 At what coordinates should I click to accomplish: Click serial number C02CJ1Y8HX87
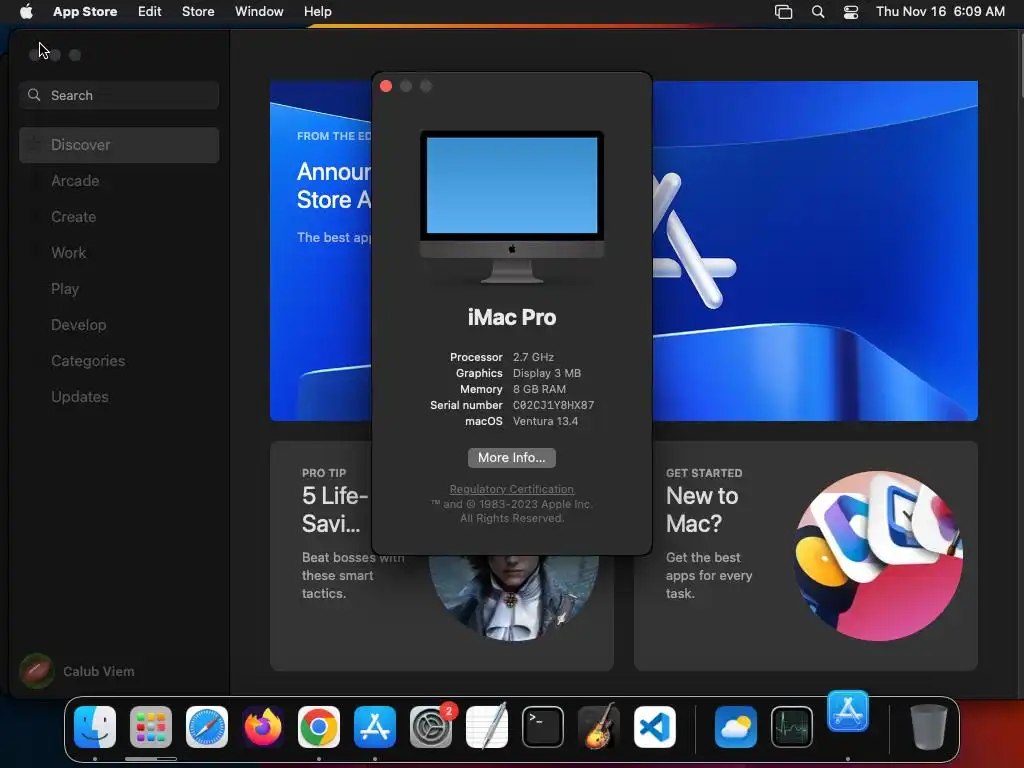click(x=553, y=405)
